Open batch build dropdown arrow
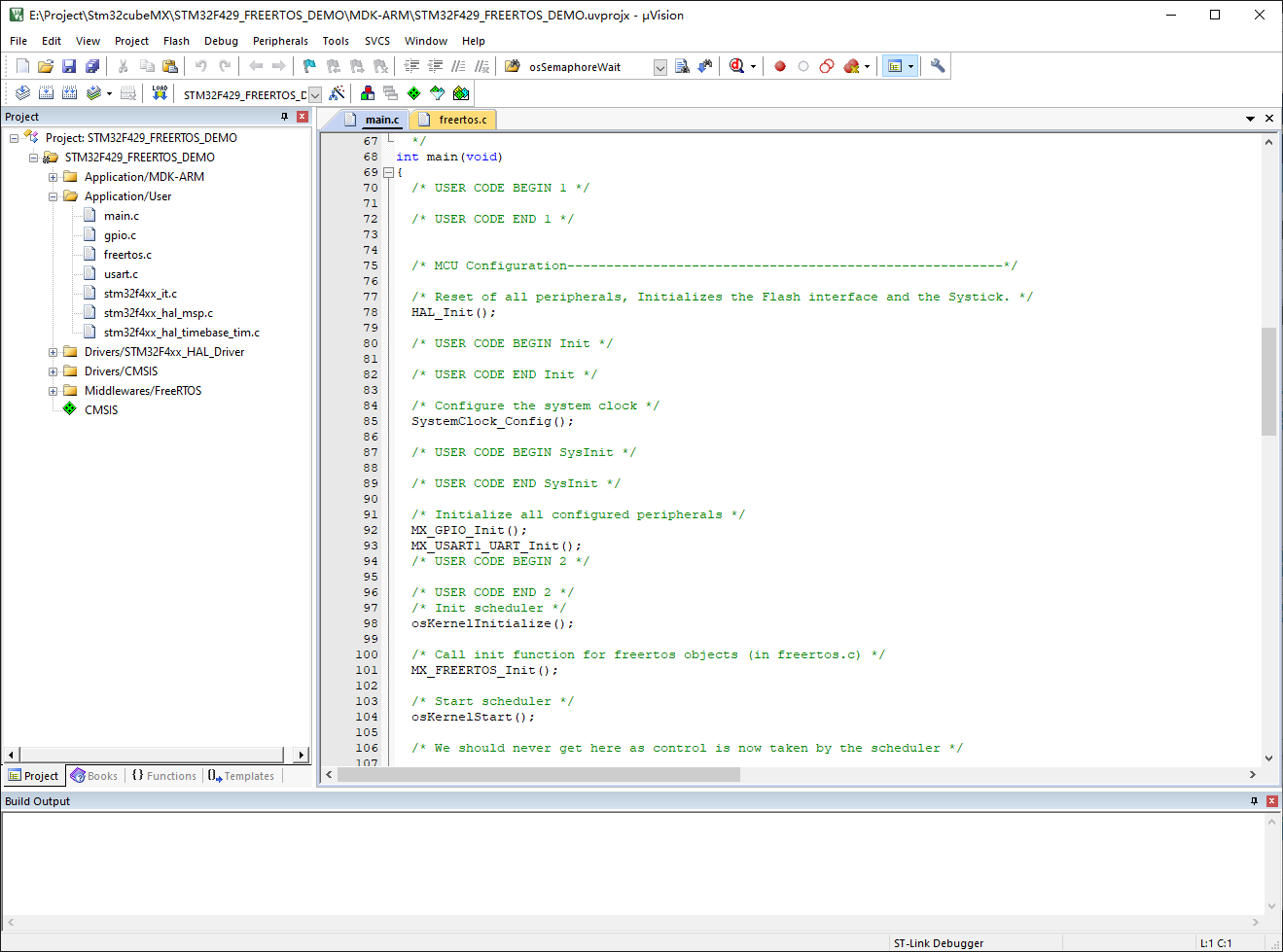The image size is (1283, 952). (x=109, y=93)
